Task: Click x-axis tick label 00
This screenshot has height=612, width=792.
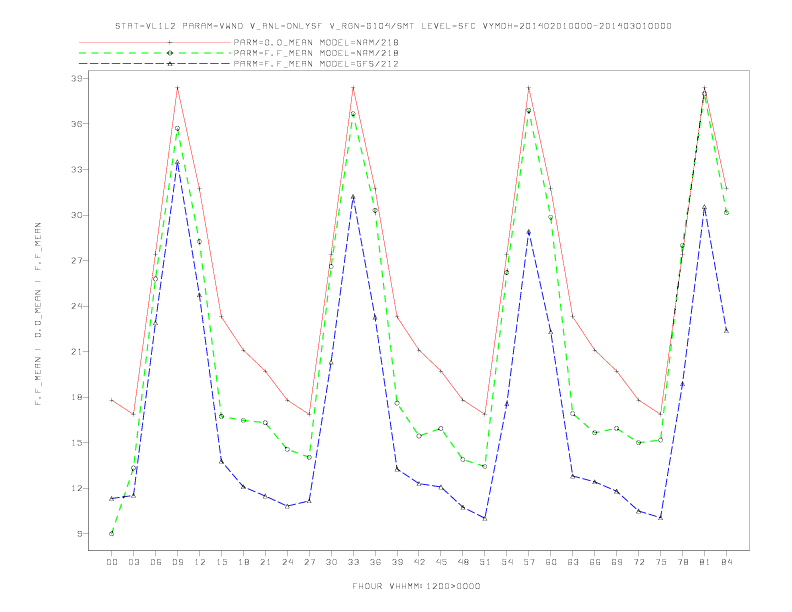Action: pyautogui.click(x=112, y=562)
